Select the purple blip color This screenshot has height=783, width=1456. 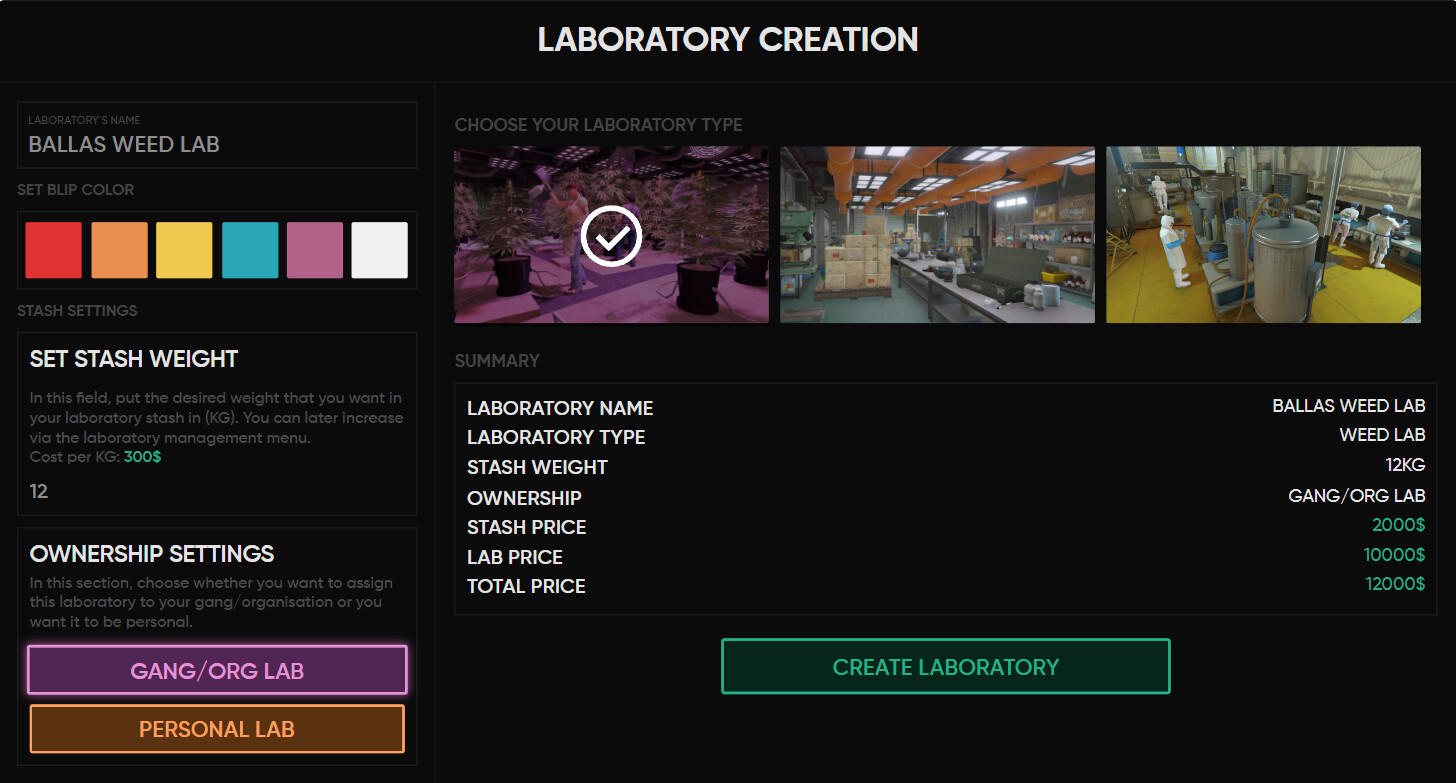[314, 249]
